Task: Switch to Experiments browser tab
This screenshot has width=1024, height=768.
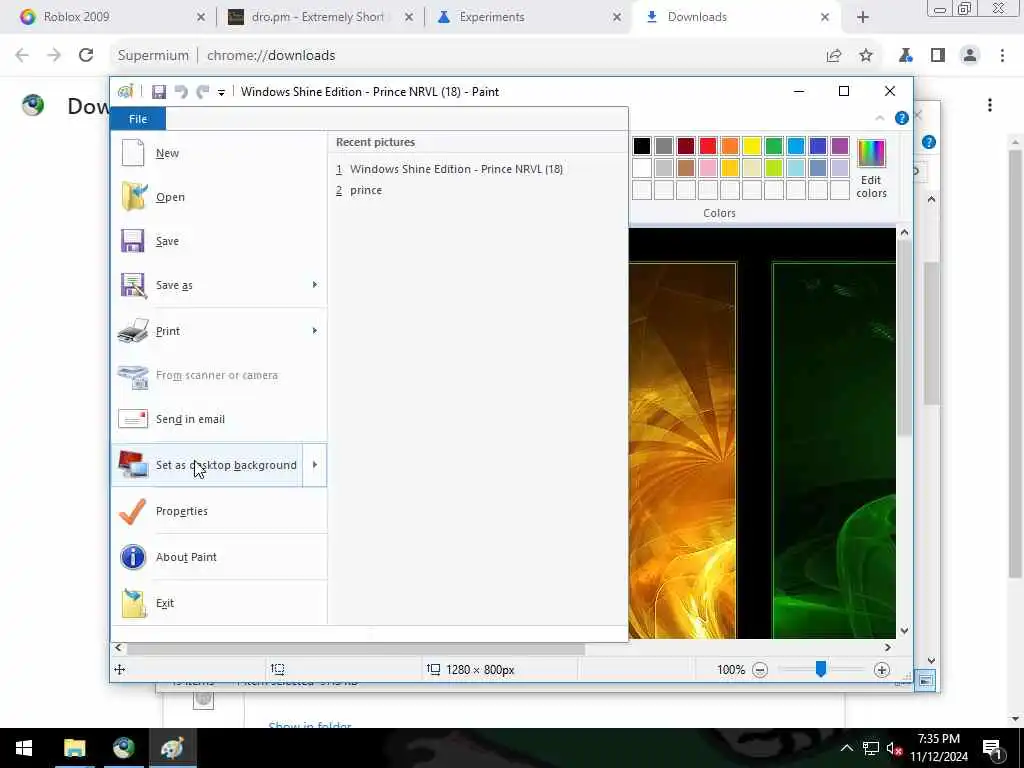Action: (x=528, y=17)
